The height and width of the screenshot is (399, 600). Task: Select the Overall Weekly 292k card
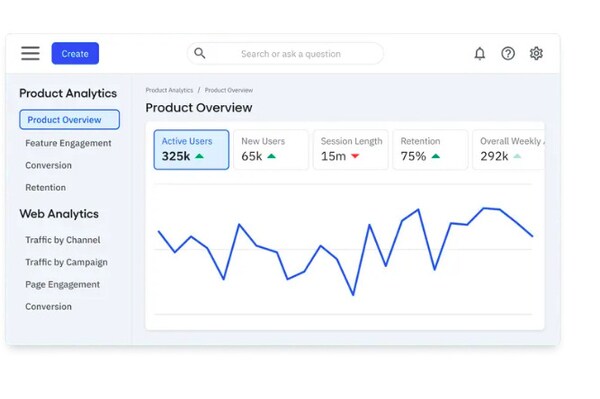[509, 150]
